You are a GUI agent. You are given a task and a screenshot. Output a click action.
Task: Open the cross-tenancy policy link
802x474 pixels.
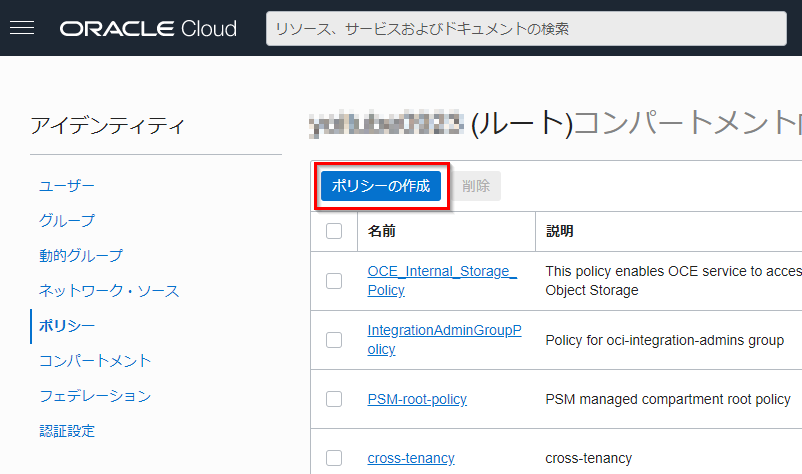click(x=411, y=458)
